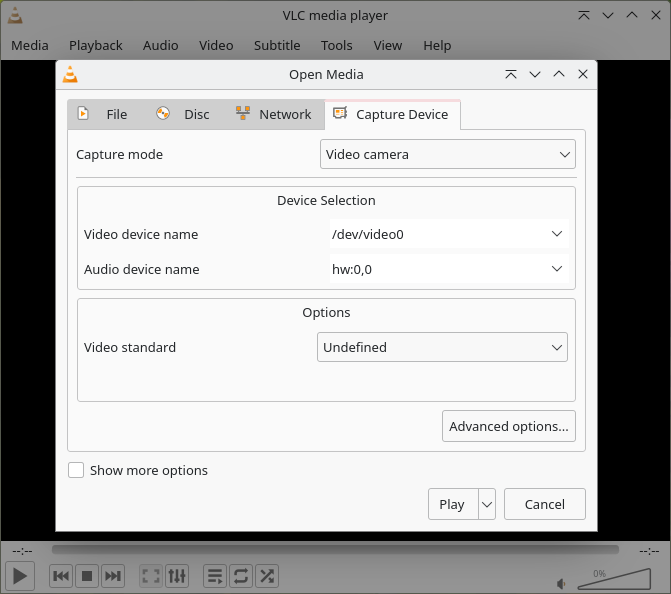Viewport: 671px width, 594px height.
Task: Open the Video standard dropdown
Action: pyautogui.click(x=442, y=347)
